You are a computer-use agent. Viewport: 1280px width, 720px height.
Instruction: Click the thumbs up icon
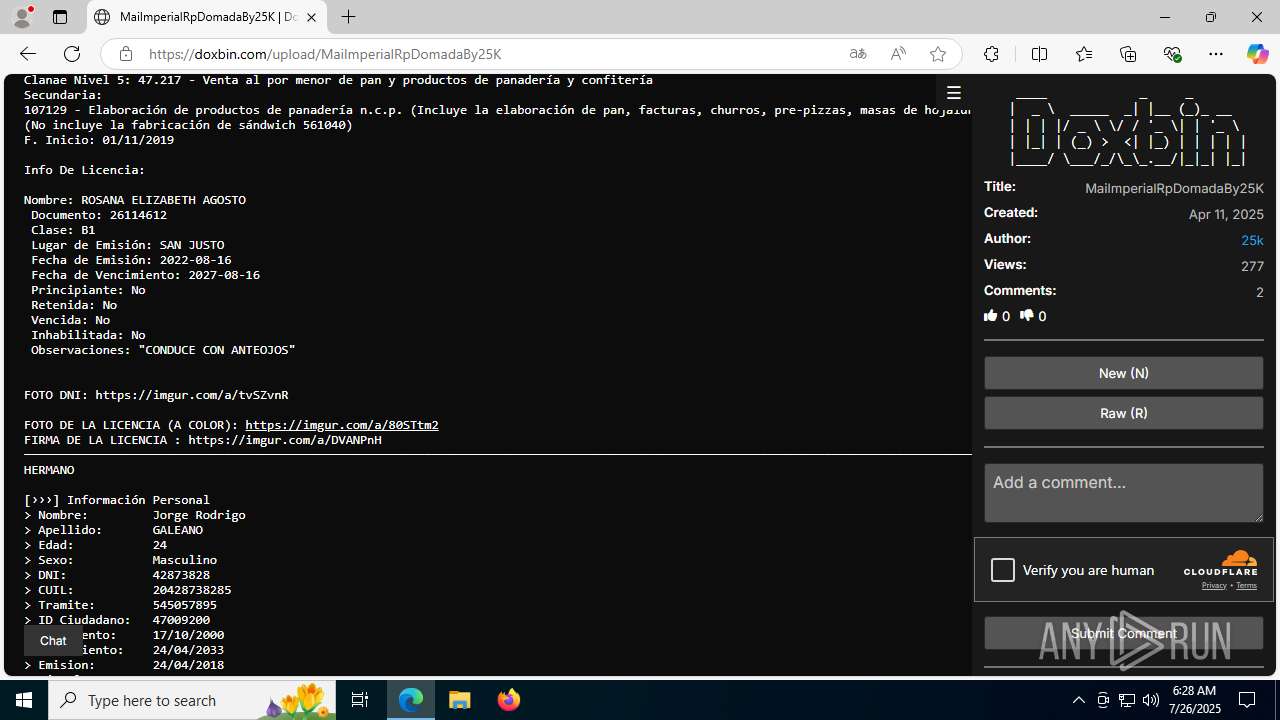tap(991, 316)
